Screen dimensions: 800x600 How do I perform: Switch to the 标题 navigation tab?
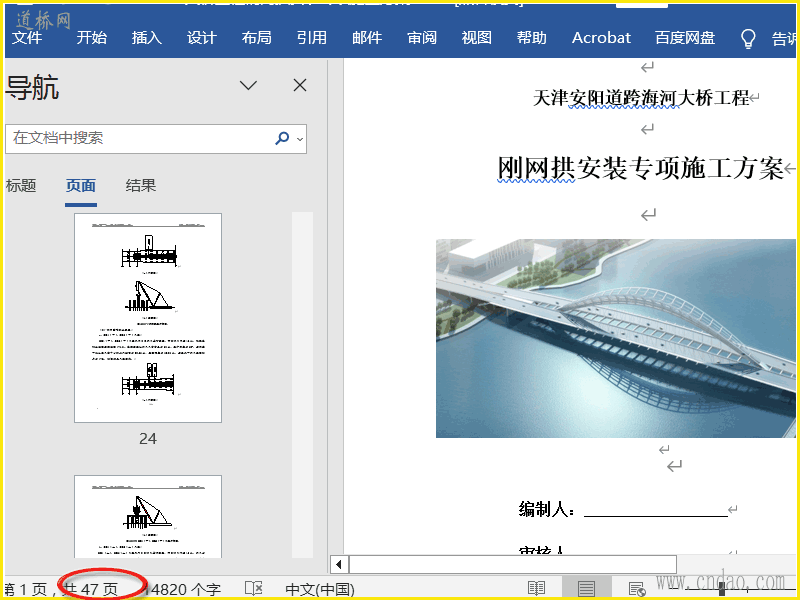(x=21, y=185)
